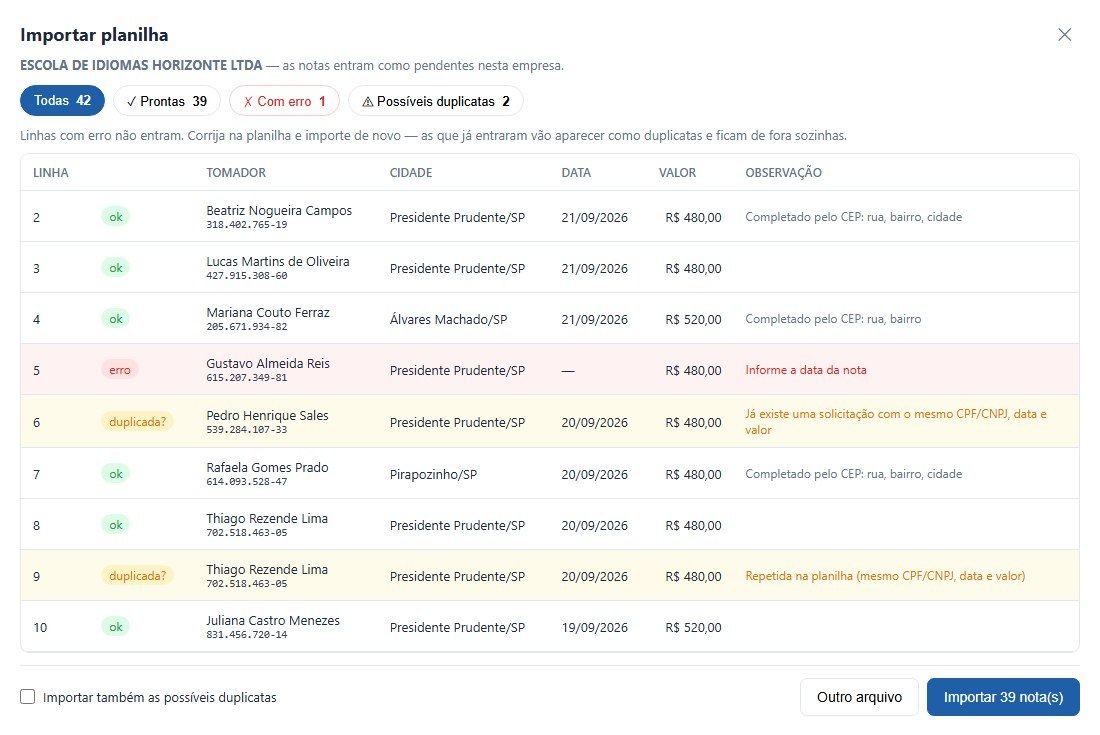Select Gustavo Almeida Reis name
Image resolution: width=1100 pixels, height=735 pixels.
point(268,364)
